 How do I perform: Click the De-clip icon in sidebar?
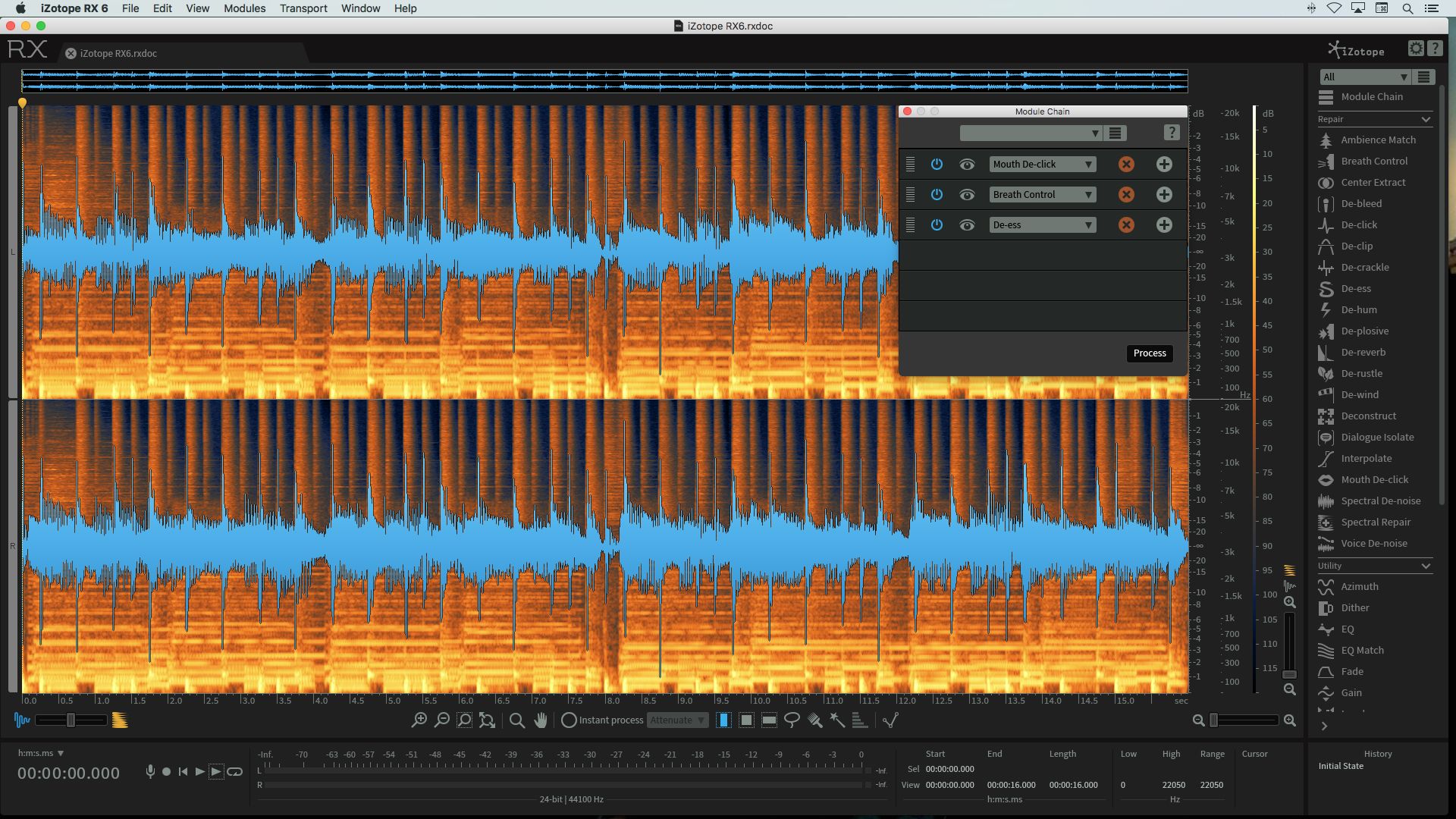click(x=1327, y=246)
